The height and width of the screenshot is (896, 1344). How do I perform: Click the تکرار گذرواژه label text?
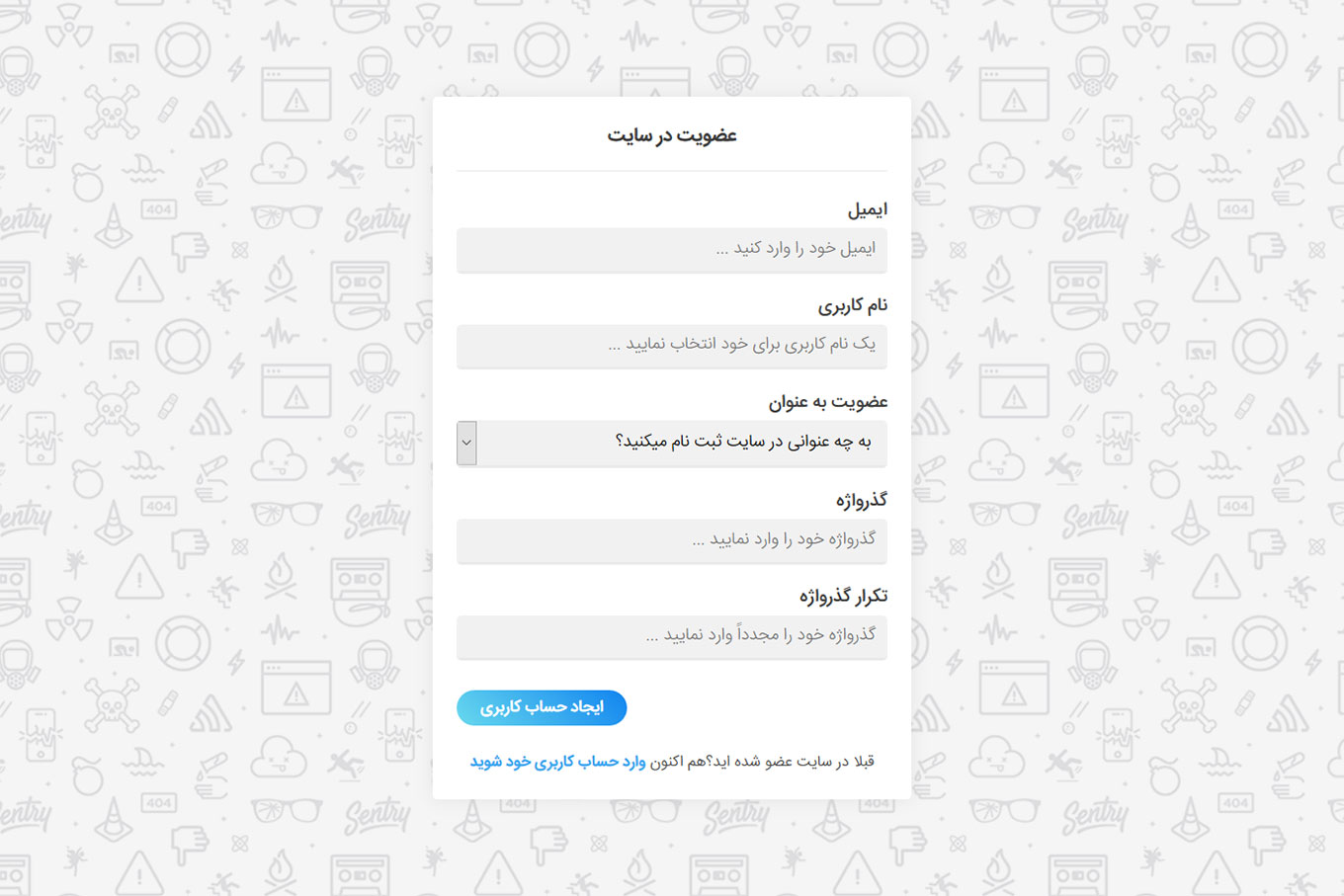pos(843,596)
